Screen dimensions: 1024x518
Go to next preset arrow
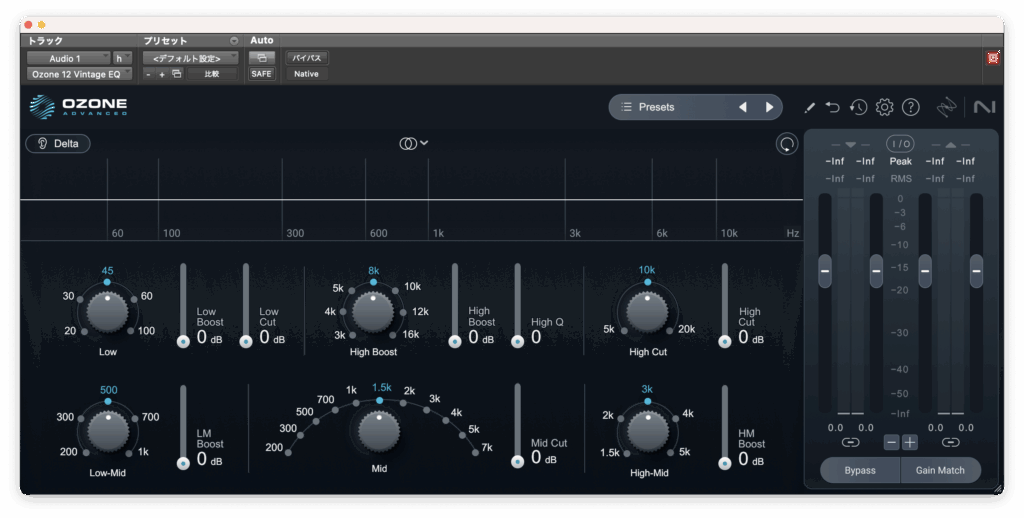tap(769, 107)
